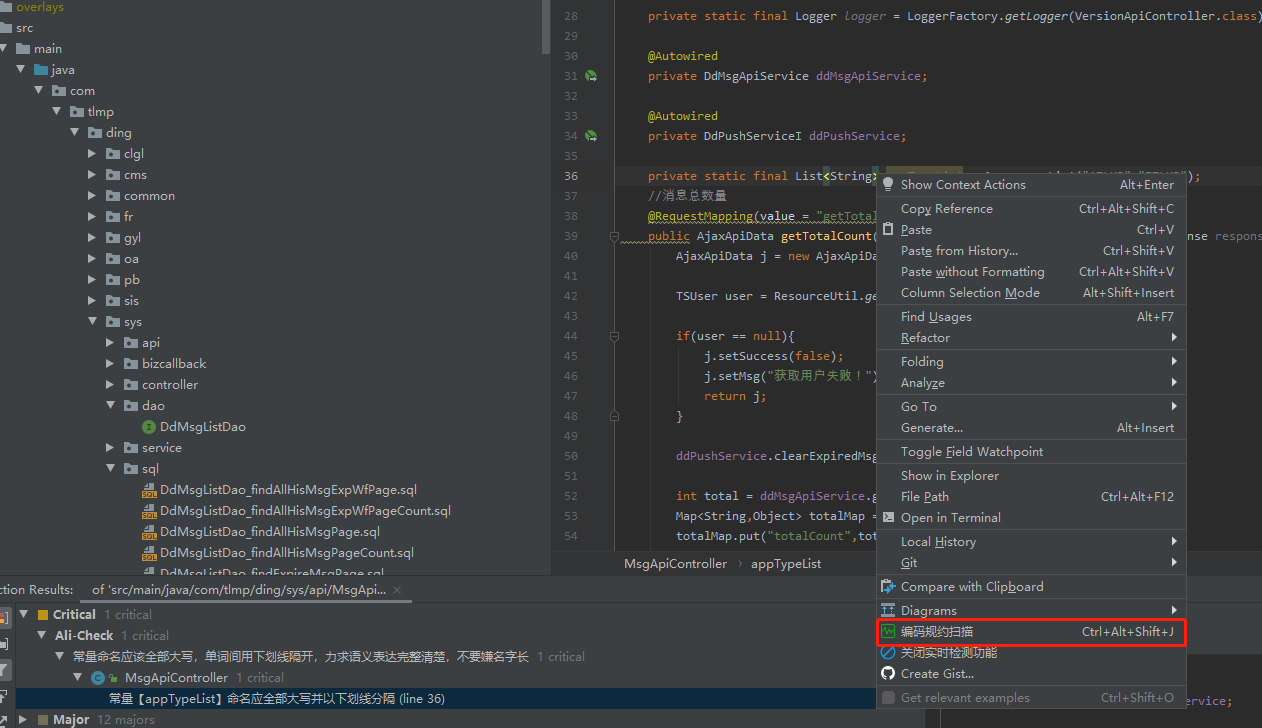Image resolution: width=1262 pixels, height=728 pixels.
Task: Open the Go To submenu
Action: pyautogui.click(x=1031, y=407)
